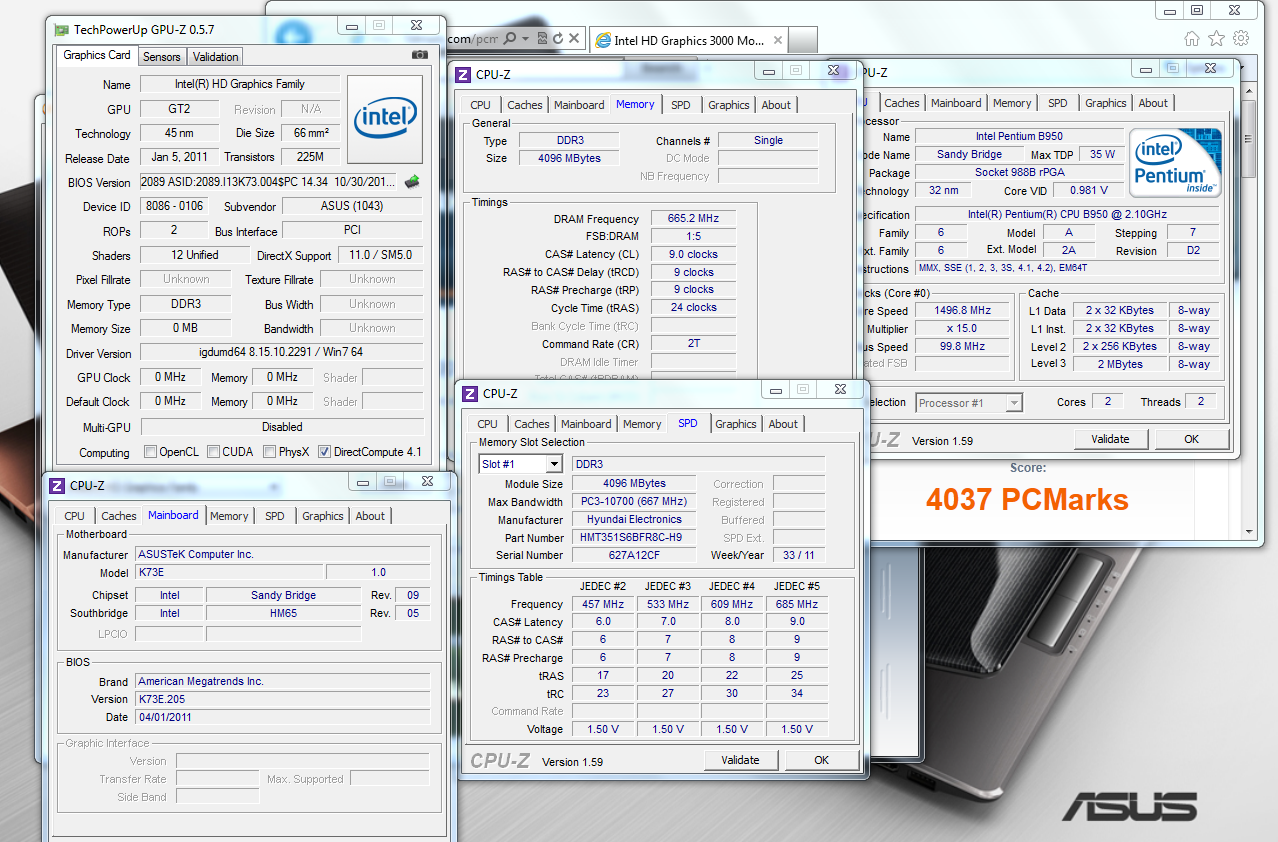
Task: Click the Intel(R) HD Graphics Family name field
Action: (x=240, y=84)
